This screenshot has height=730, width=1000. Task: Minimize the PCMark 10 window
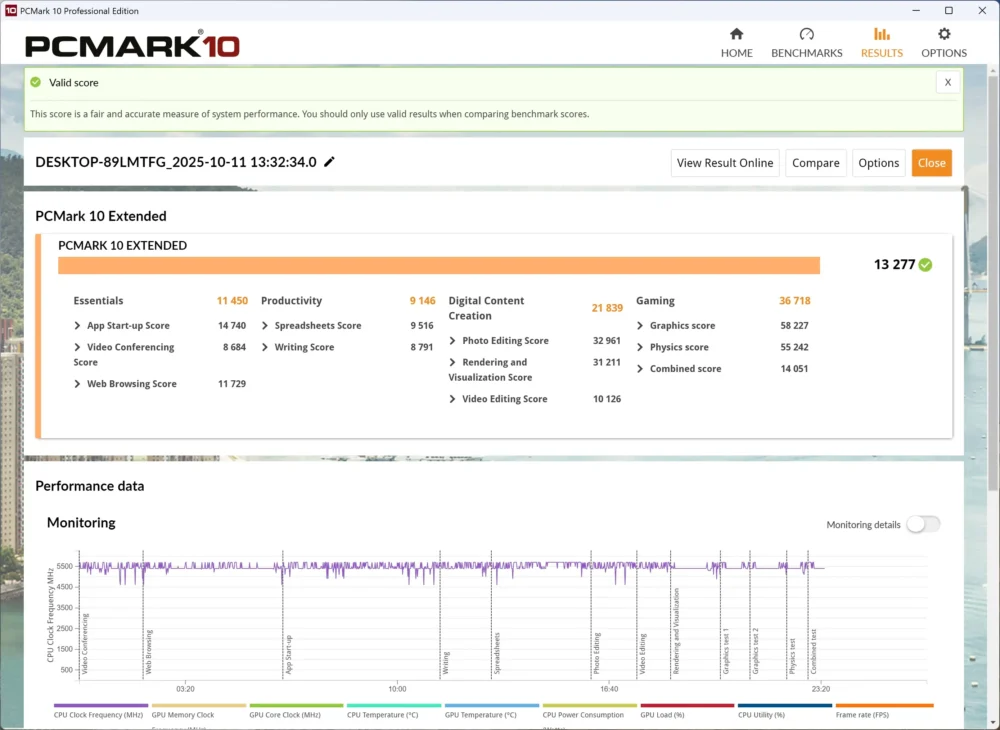point(916,10)
